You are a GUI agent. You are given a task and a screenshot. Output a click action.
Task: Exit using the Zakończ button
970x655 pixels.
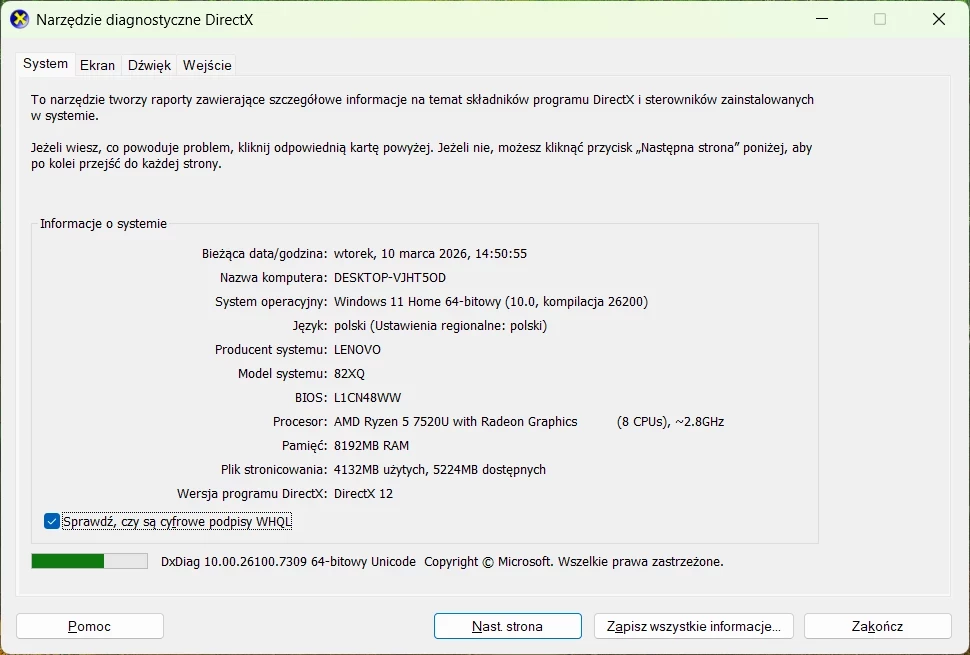[x=877, y=626]
